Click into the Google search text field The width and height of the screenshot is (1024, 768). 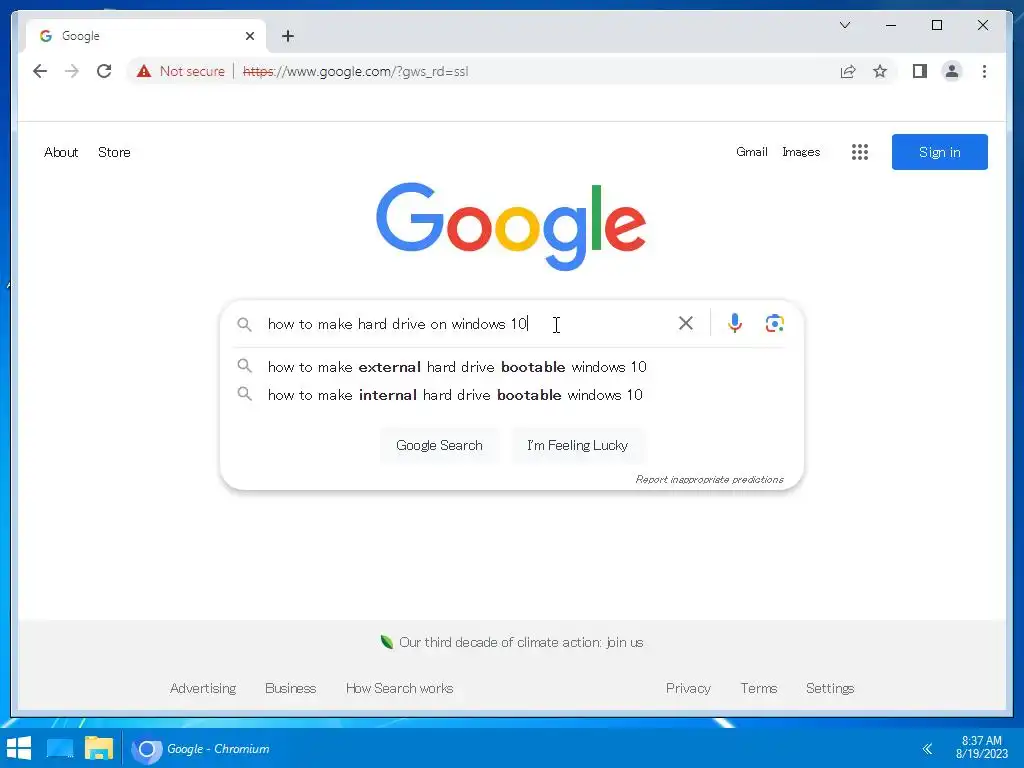[467, 324]
